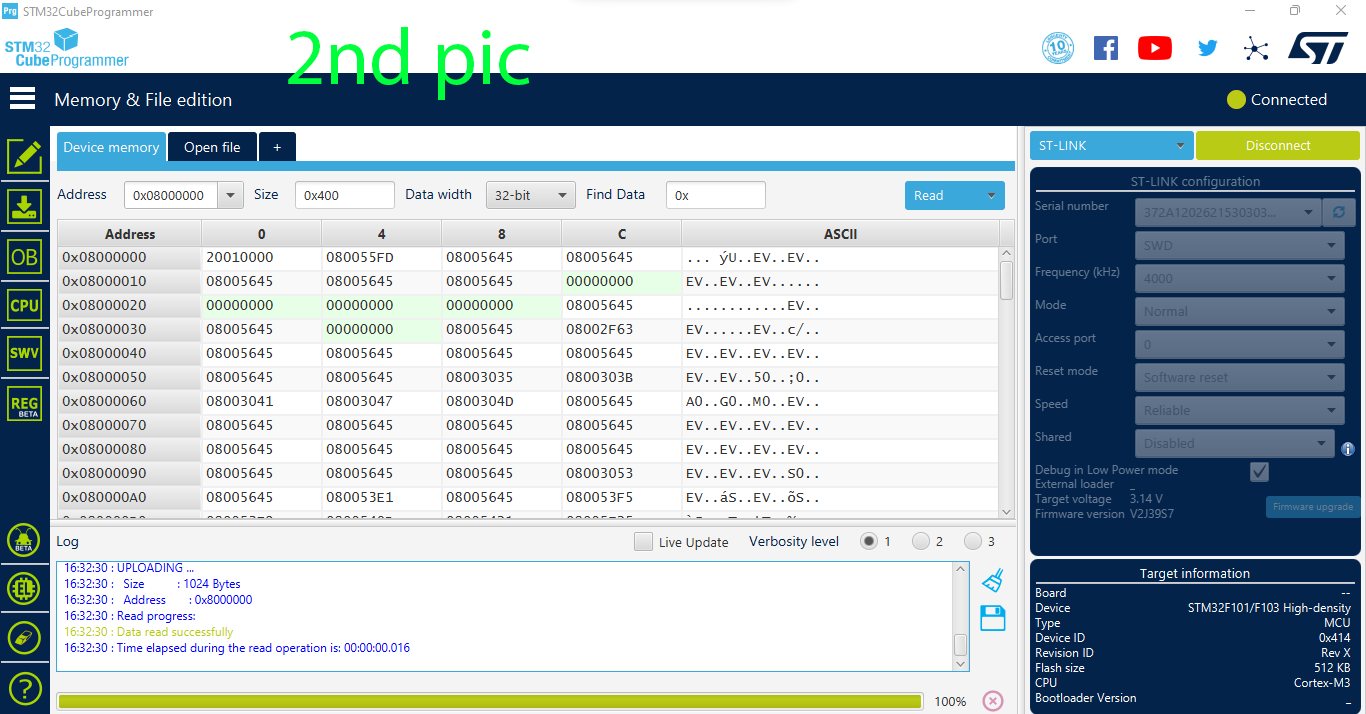Screen dimensions: 1366x714
Task: Click the Disconnect button
Action: [x=1277, y=144]
